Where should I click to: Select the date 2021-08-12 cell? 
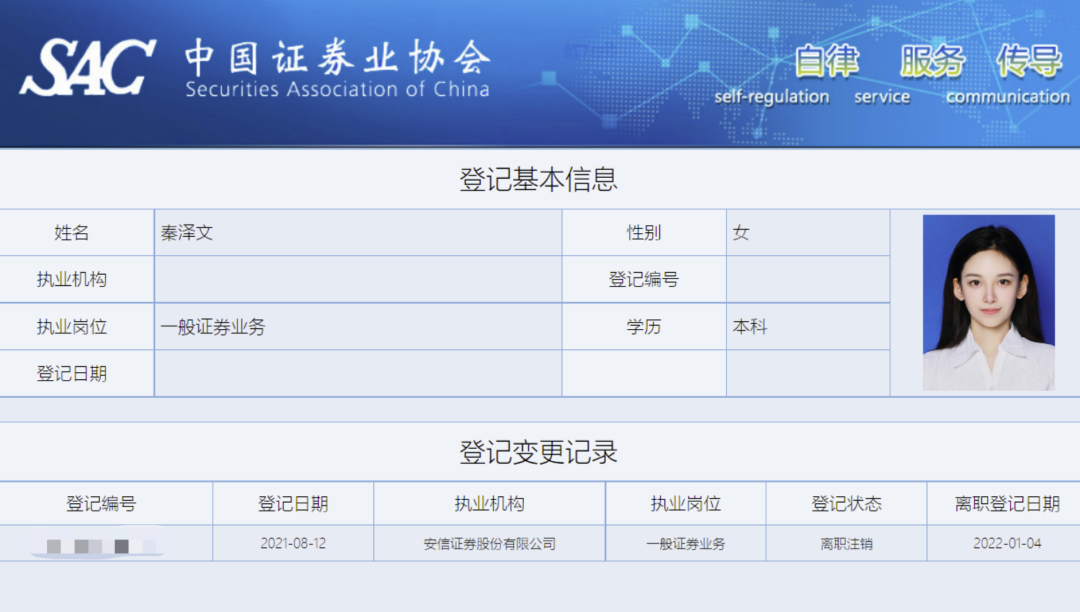291,544
